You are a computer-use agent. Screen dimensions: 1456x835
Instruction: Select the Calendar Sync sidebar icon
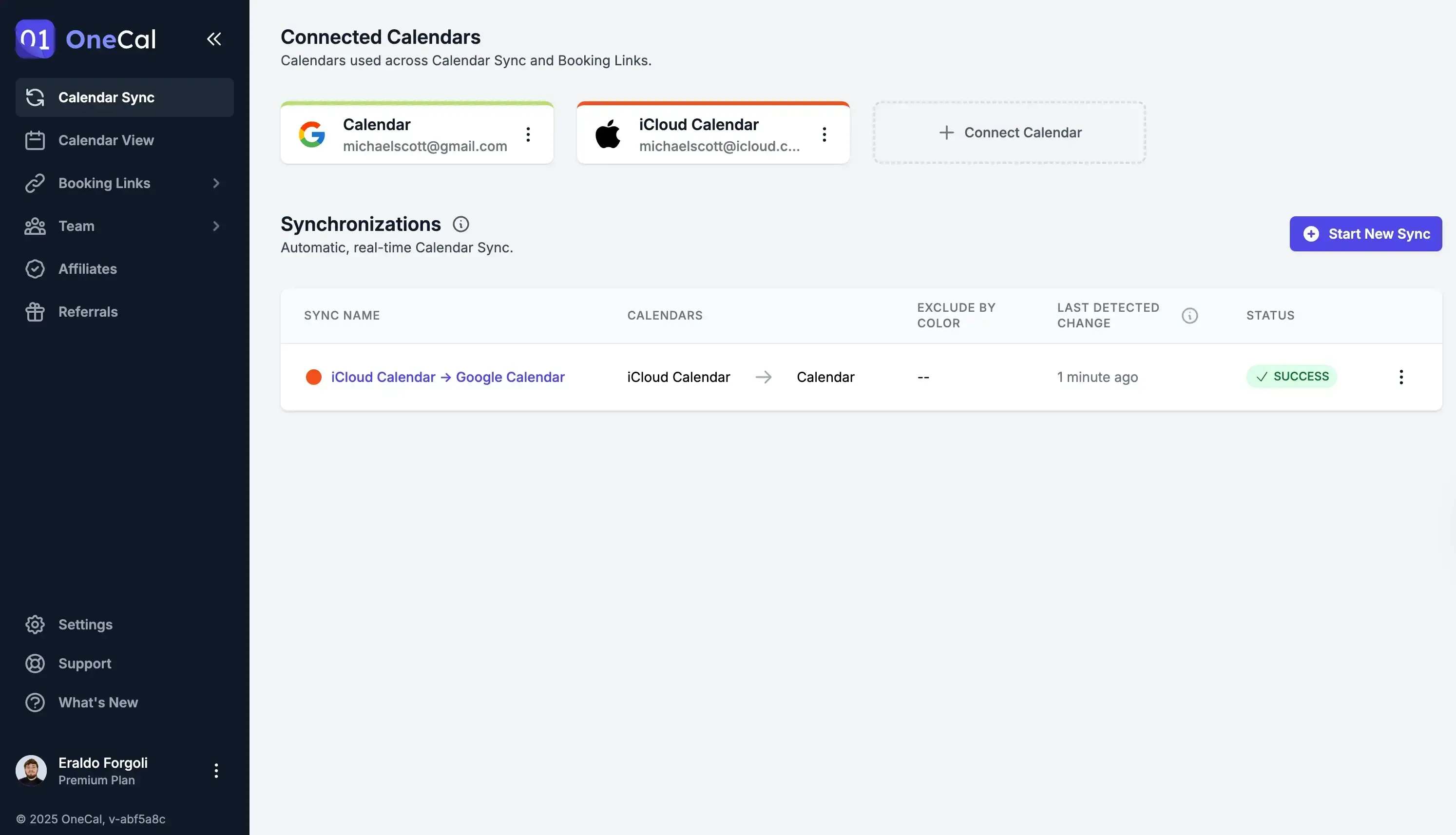point(35,97)
